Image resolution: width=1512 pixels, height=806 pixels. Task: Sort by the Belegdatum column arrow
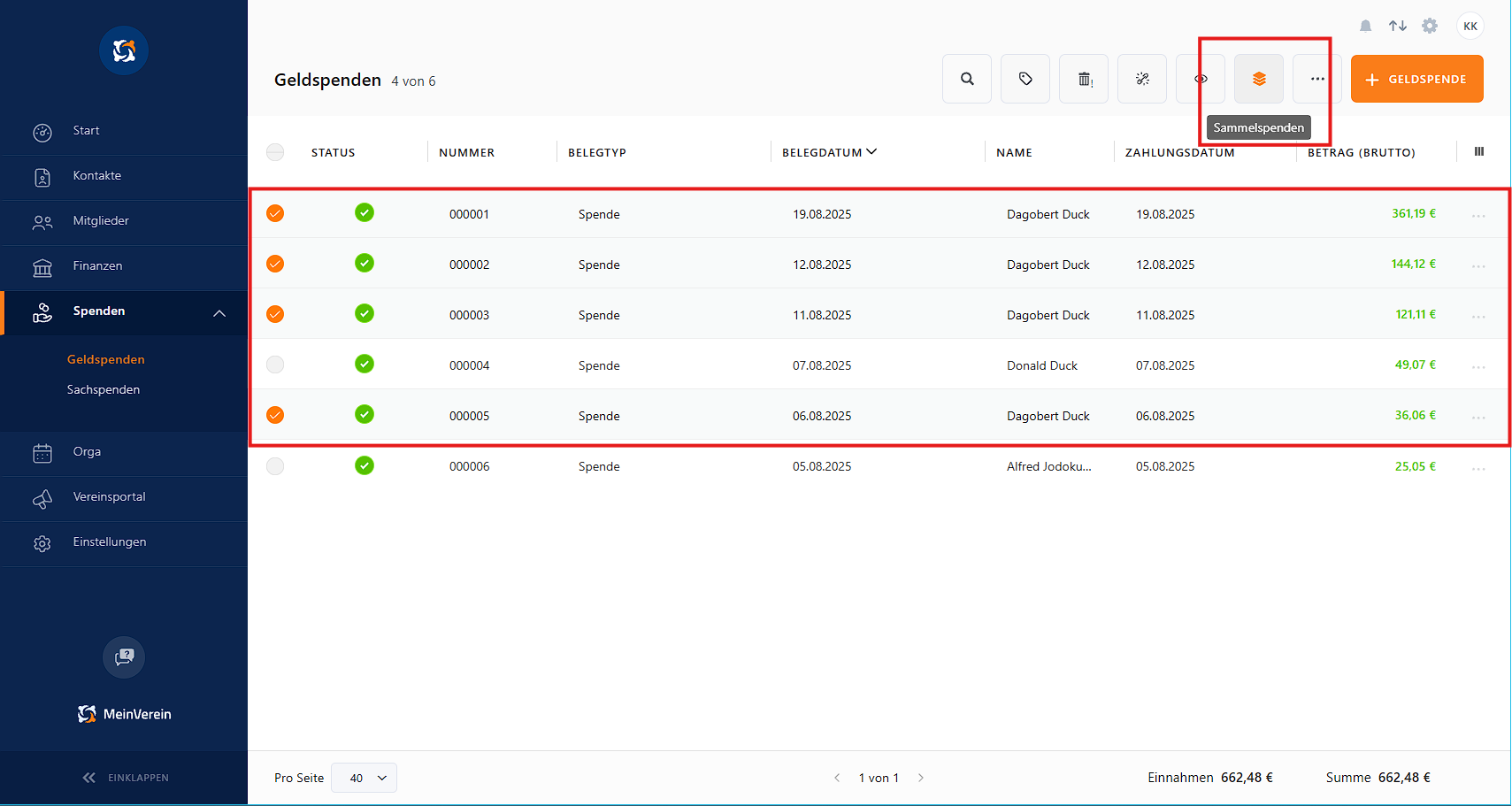(x=871, y=151)
